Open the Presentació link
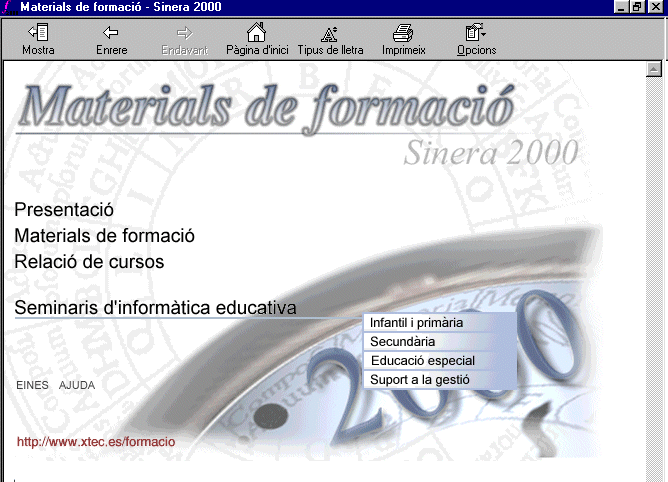This screenshot has width=668, height=482. (64, 210)
